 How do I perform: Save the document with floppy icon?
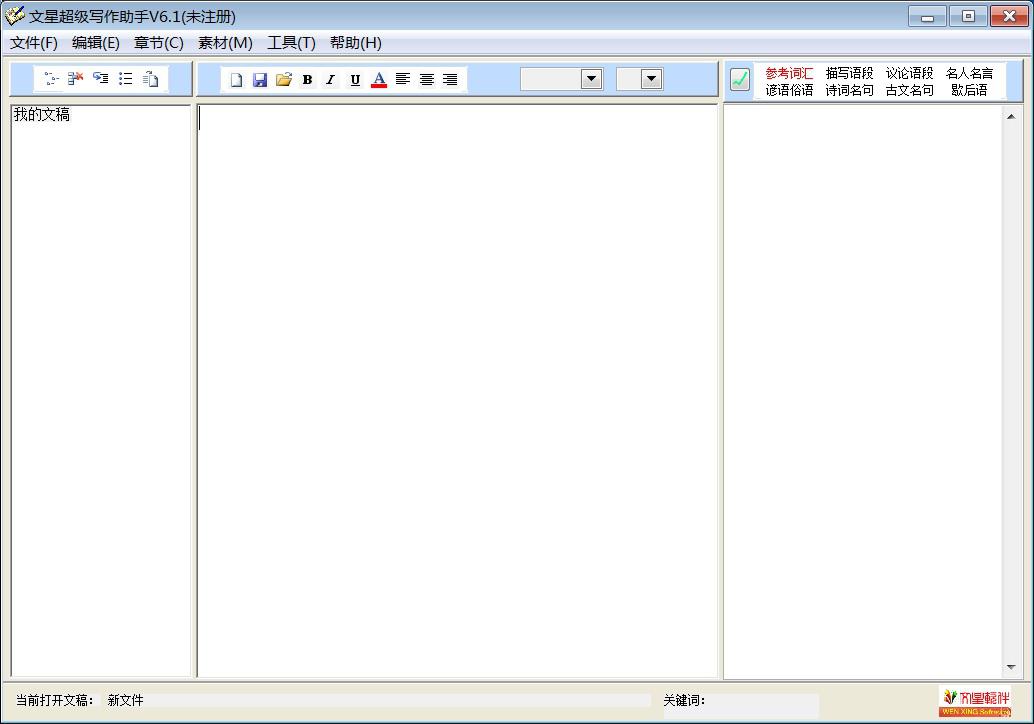[260, 80]
